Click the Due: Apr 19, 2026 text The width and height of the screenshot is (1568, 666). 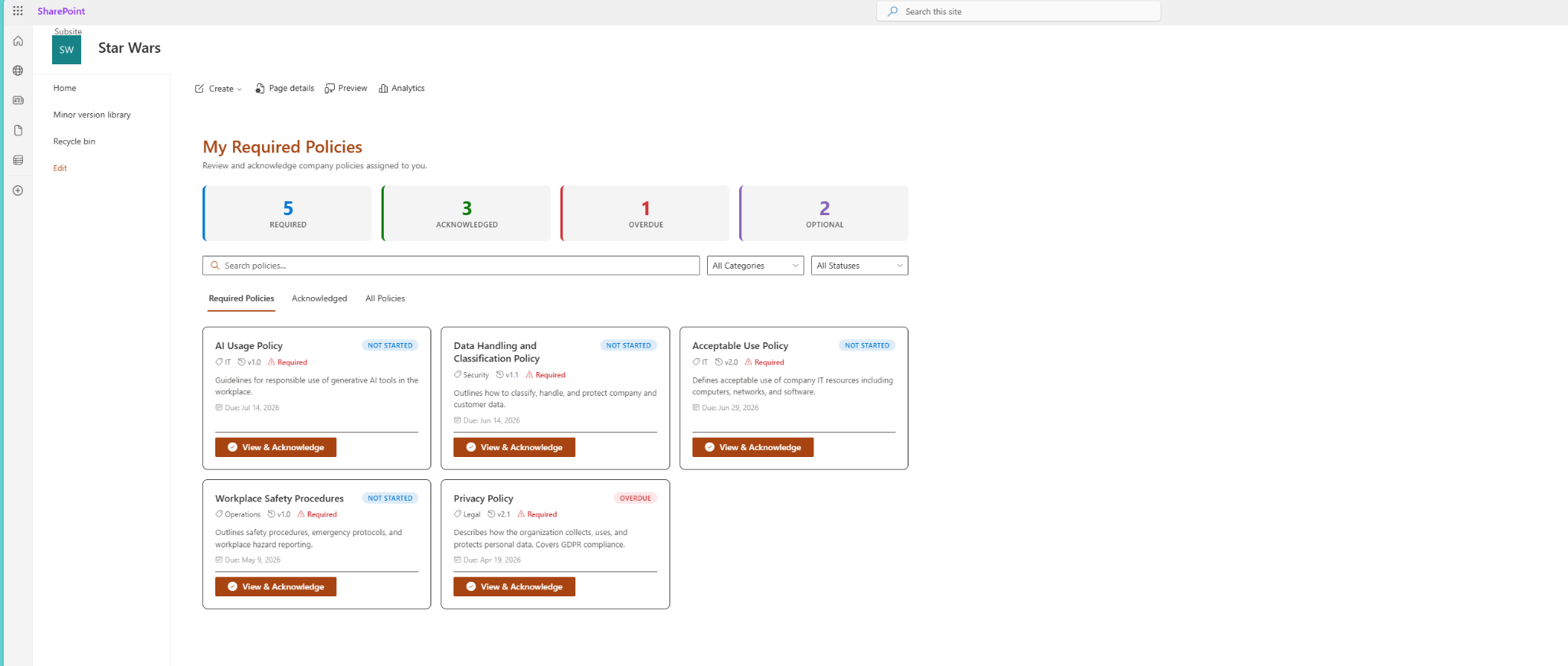(x=492, y=560)
